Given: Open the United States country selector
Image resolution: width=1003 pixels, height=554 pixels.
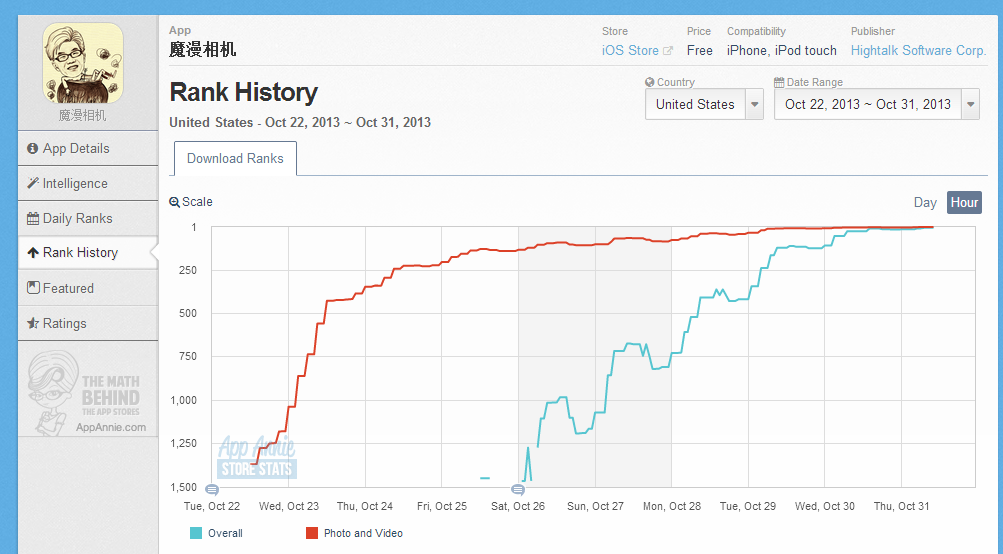Looking at the screenshot, I should 704,104.
